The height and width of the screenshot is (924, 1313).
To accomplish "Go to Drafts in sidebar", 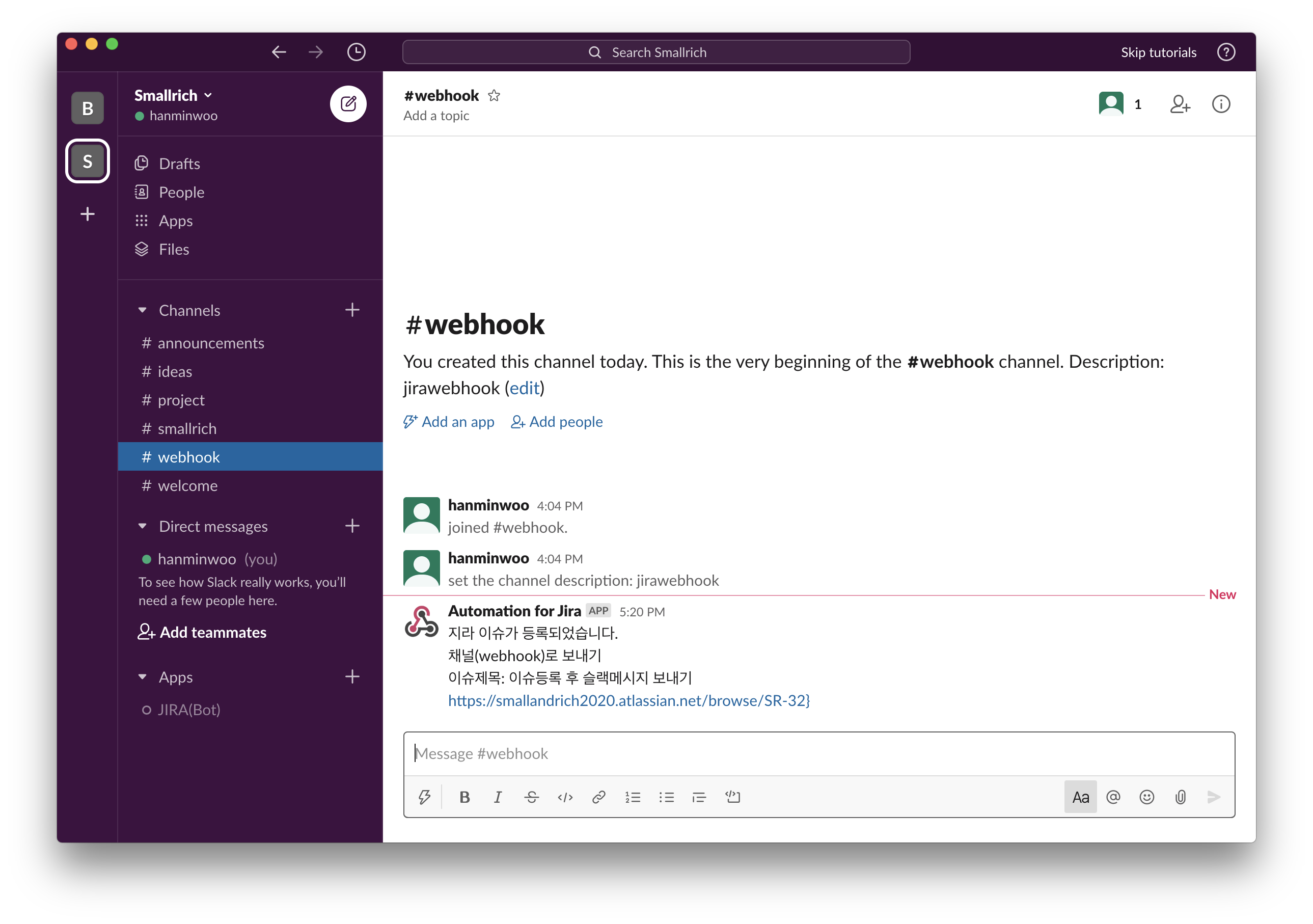I will [179, 164].
